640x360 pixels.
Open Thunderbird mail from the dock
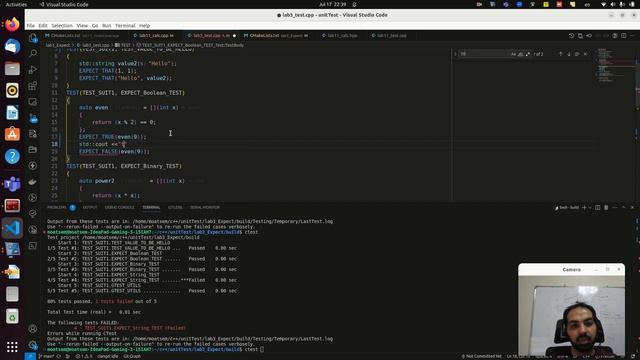tap(12, 47)
